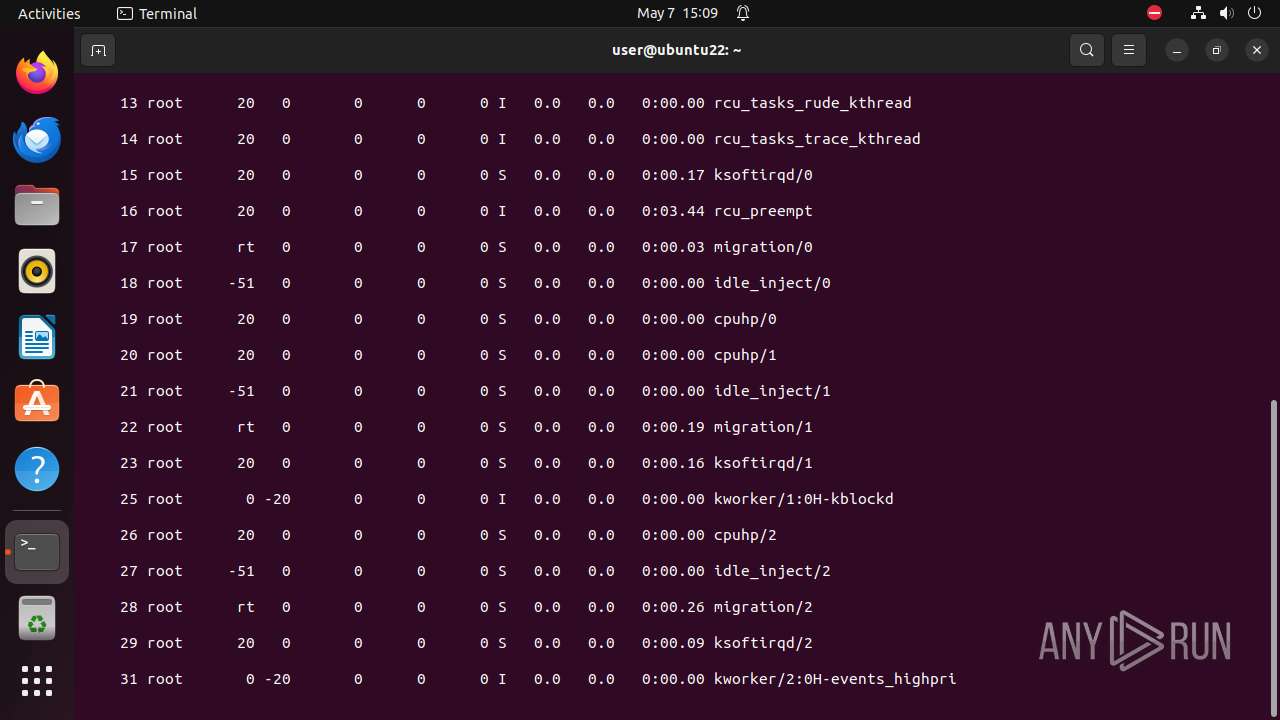
Task: Open a new terminal tab
Action: [98, 50]
